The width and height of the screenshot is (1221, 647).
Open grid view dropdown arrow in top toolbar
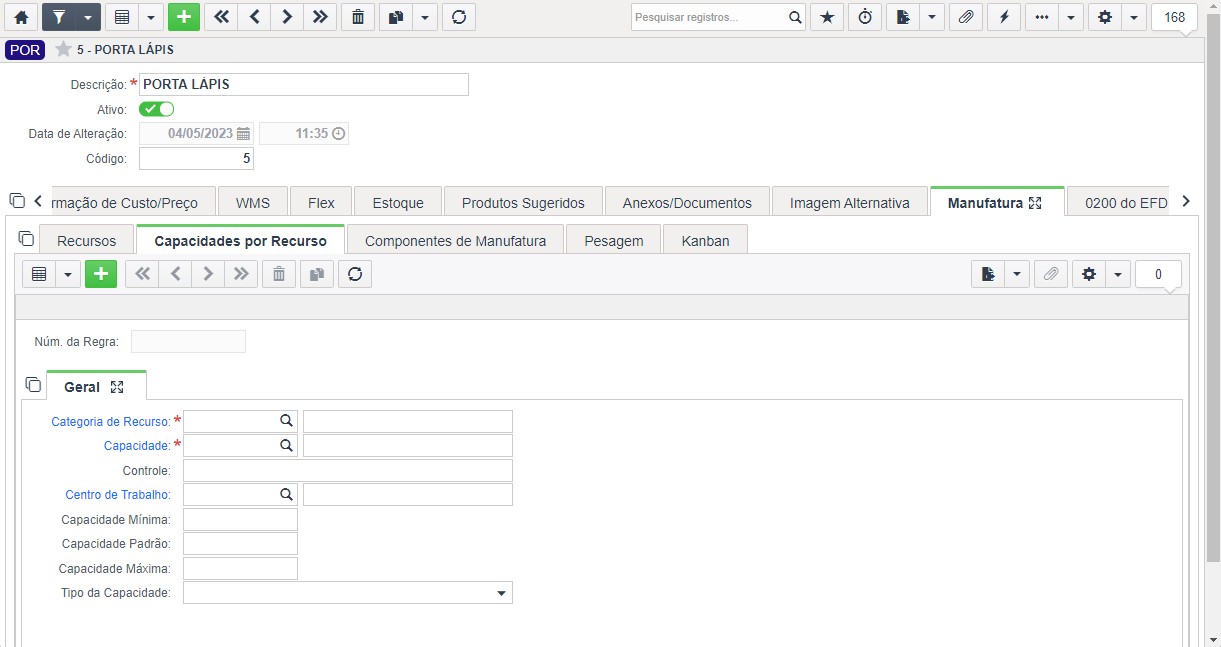tap(151, 17)
